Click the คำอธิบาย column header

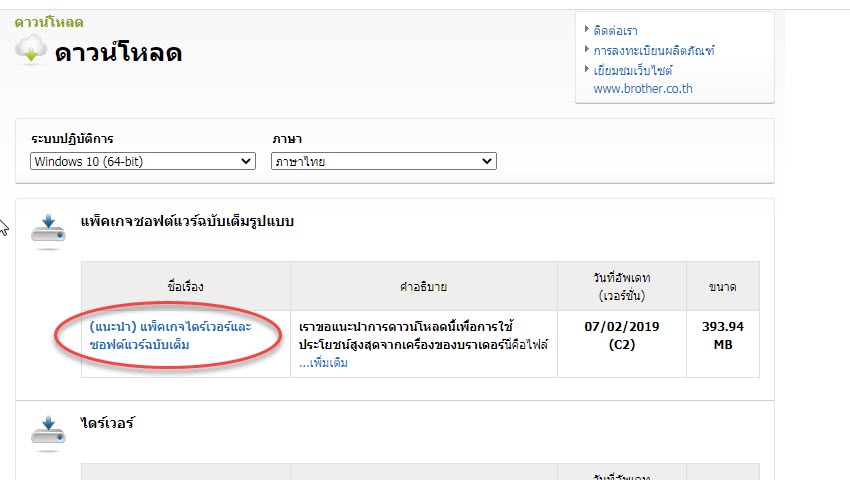pyautogui.click(x=423, y=286)
